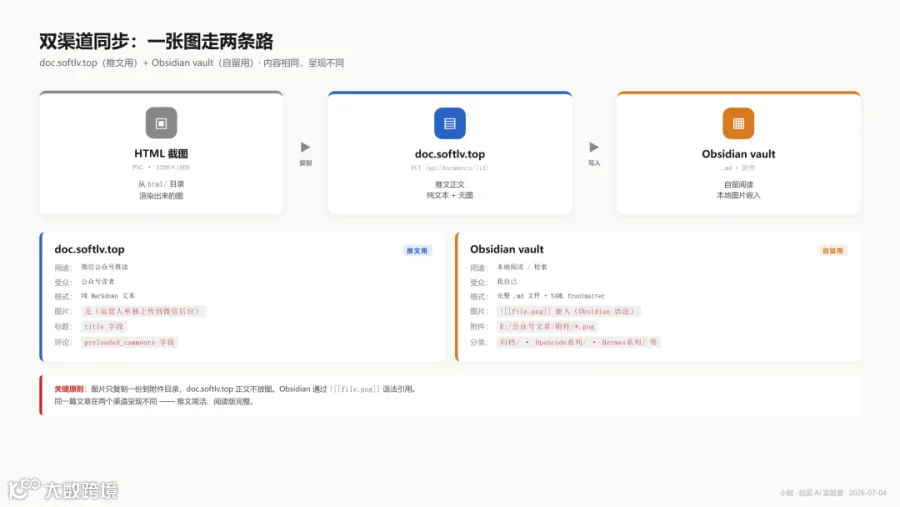Click the PNG · 3200×1800 caption
This screenshot has width=900, height=507.
161,168
